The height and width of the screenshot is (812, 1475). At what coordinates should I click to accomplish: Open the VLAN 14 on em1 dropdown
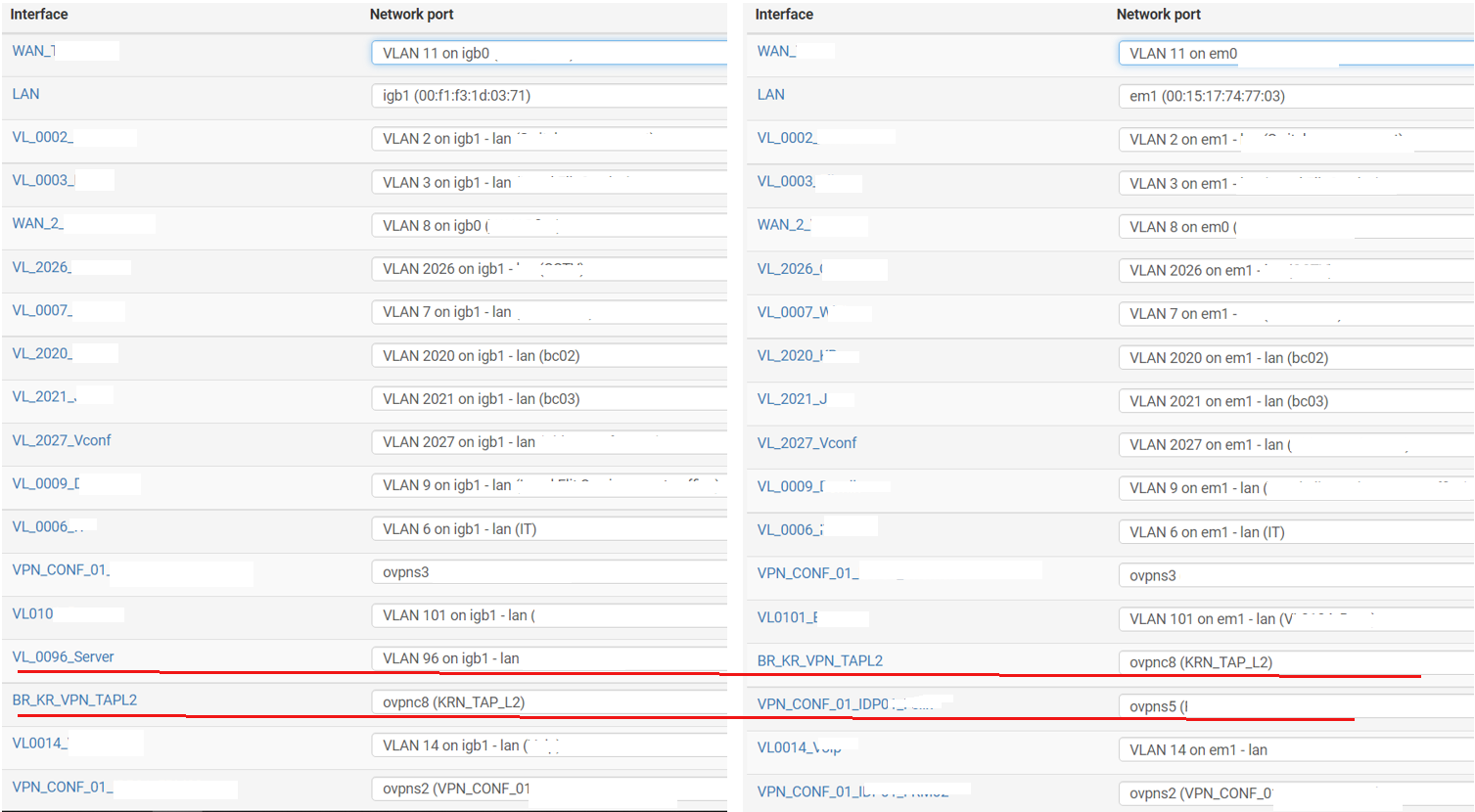click(x=1296, y=749)
